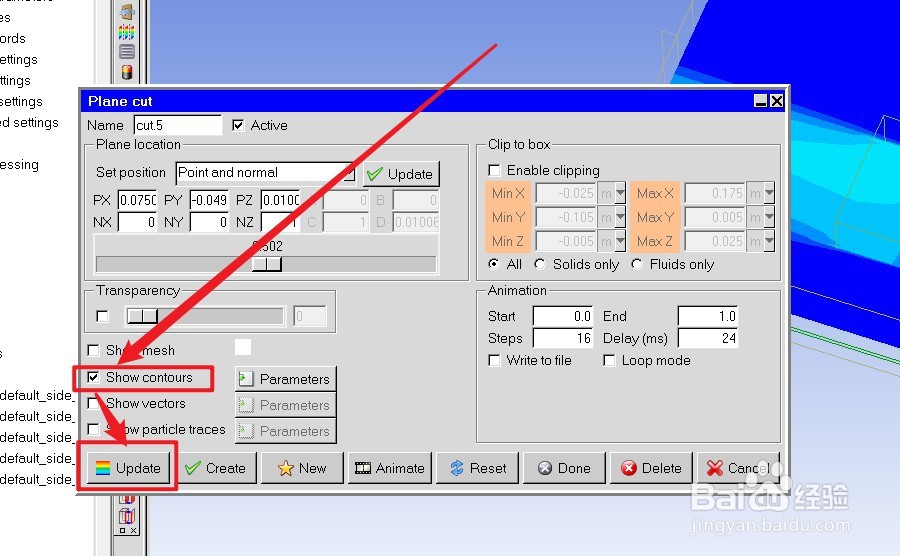
Task: Click the transparency value field
Action: click(310, 316)
